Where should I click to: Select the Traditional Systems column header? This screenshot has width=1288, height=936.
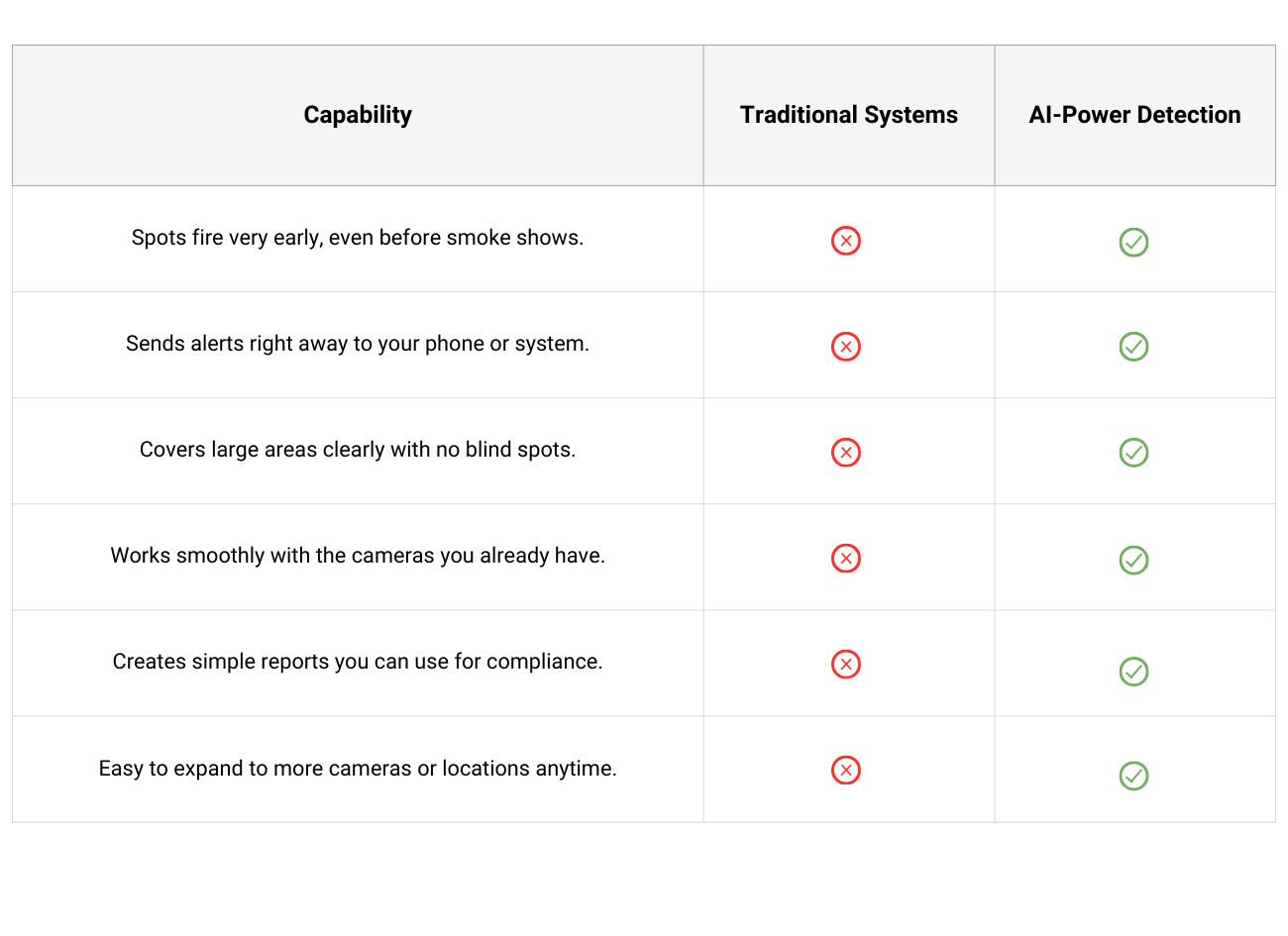click(849, 115)
